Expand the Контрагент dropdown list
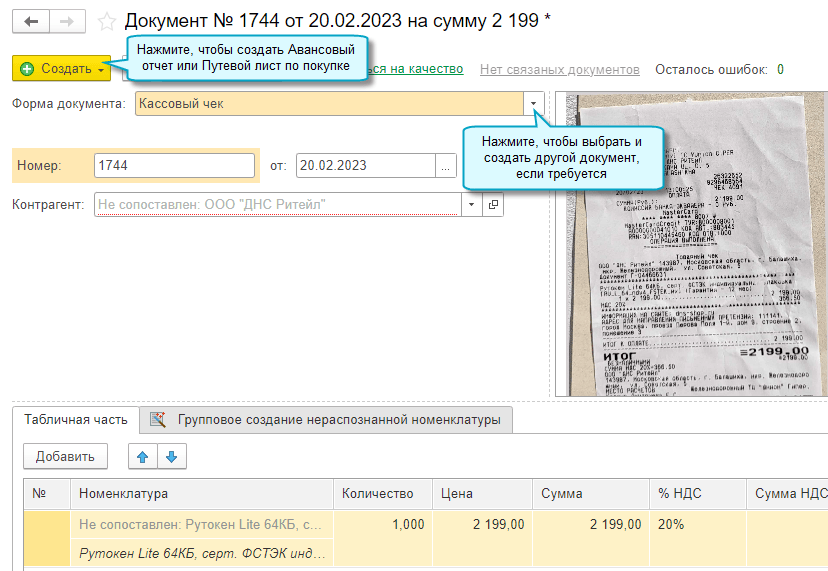This screenshot has width=828, height=571. coord(472,204)
